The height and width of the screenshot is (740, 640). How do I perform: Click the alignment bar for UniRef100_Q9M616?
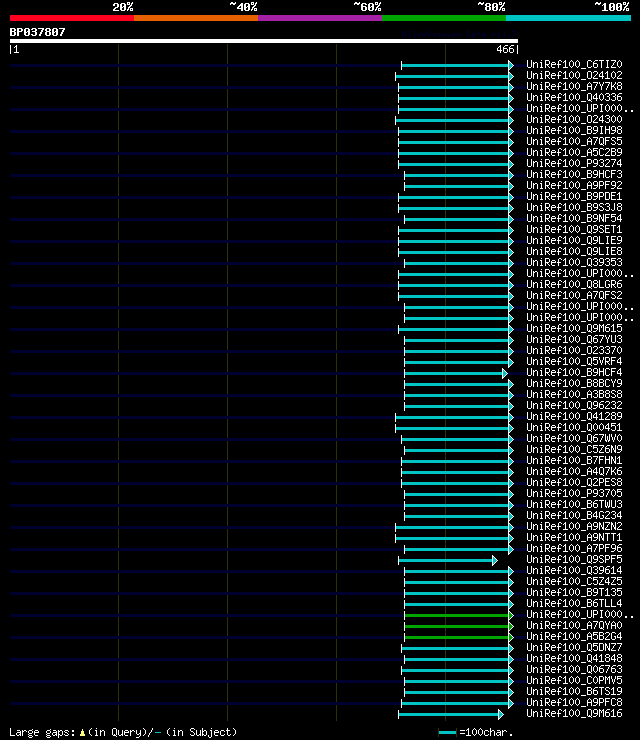click(451, 715)
